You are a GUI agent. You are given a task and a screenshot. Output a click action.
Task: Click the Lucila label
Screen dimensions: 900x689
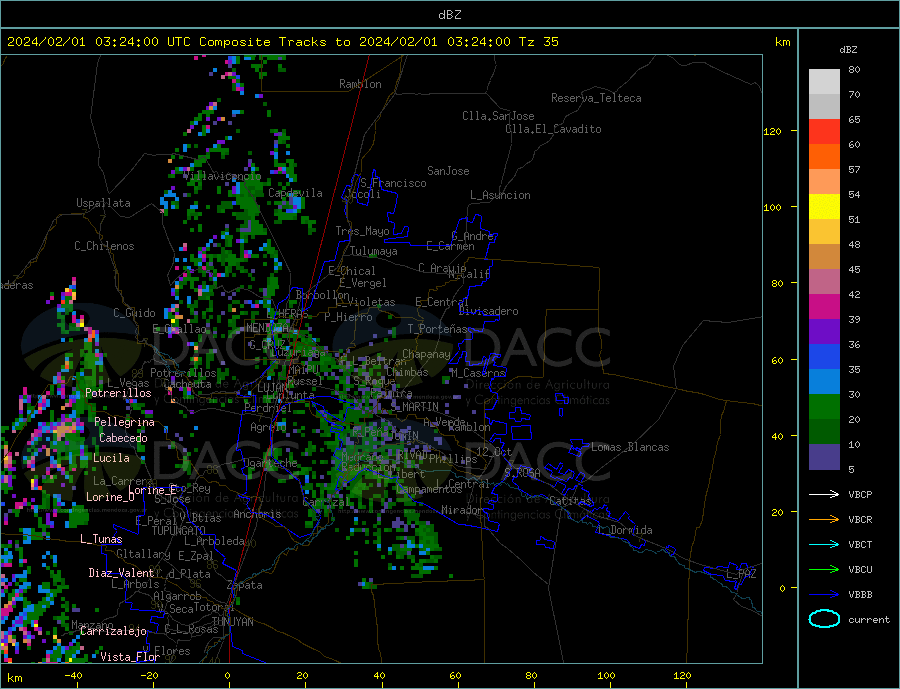coord(111,458)
